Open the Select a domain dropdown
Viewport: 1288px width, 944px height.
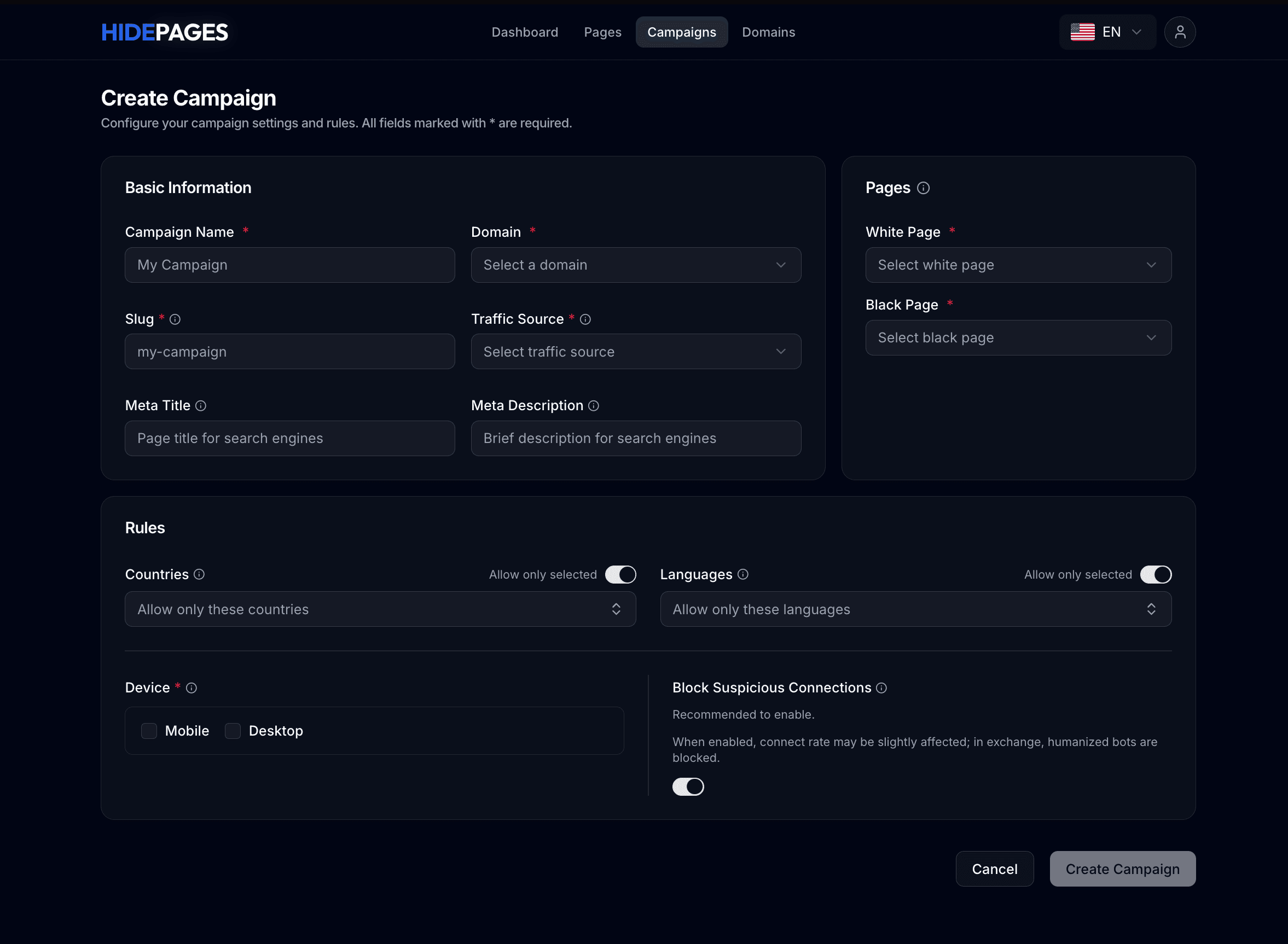click(636, 265)
